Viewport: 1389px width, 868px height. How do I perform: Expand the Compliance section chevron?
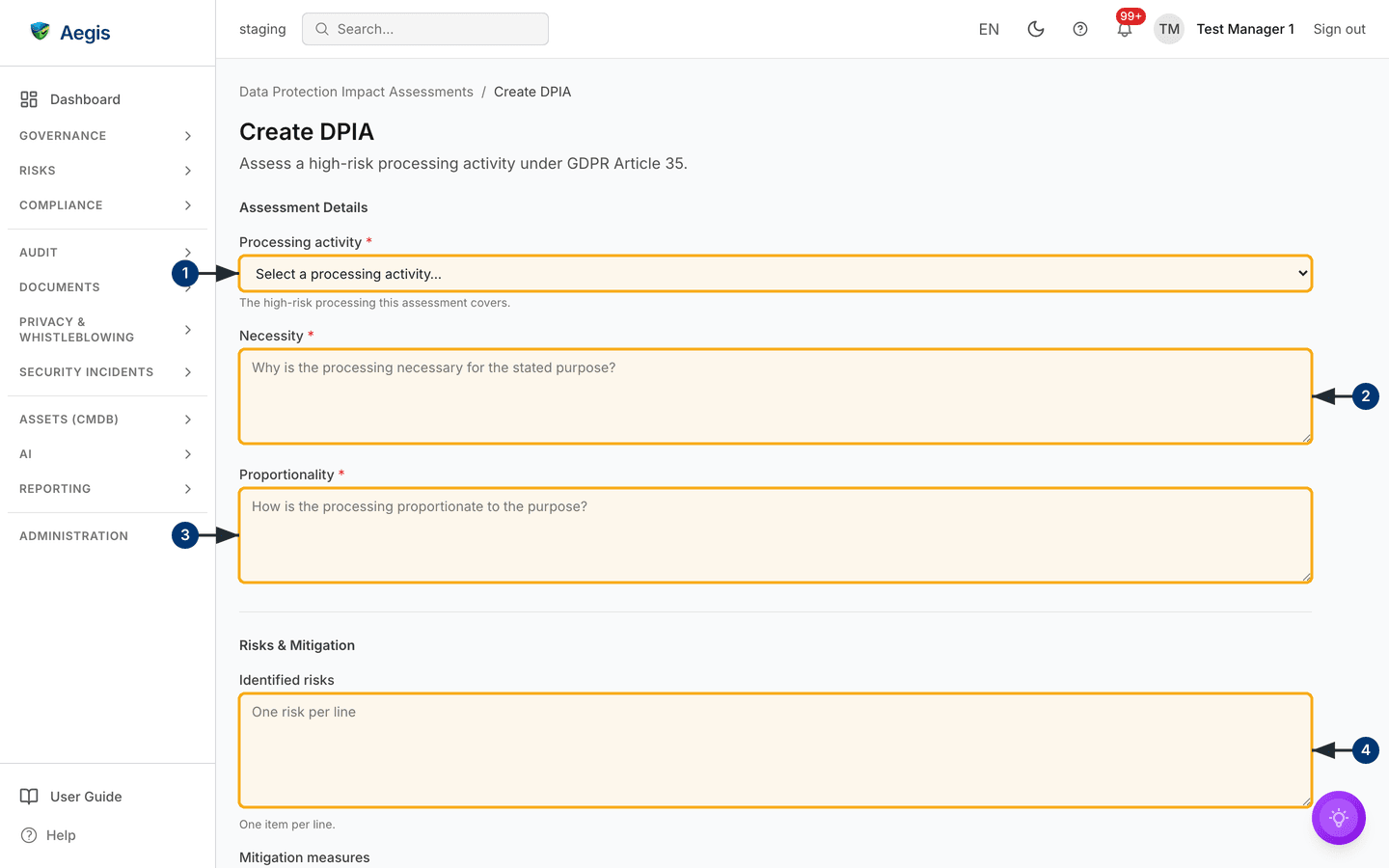tap(188, 205)
